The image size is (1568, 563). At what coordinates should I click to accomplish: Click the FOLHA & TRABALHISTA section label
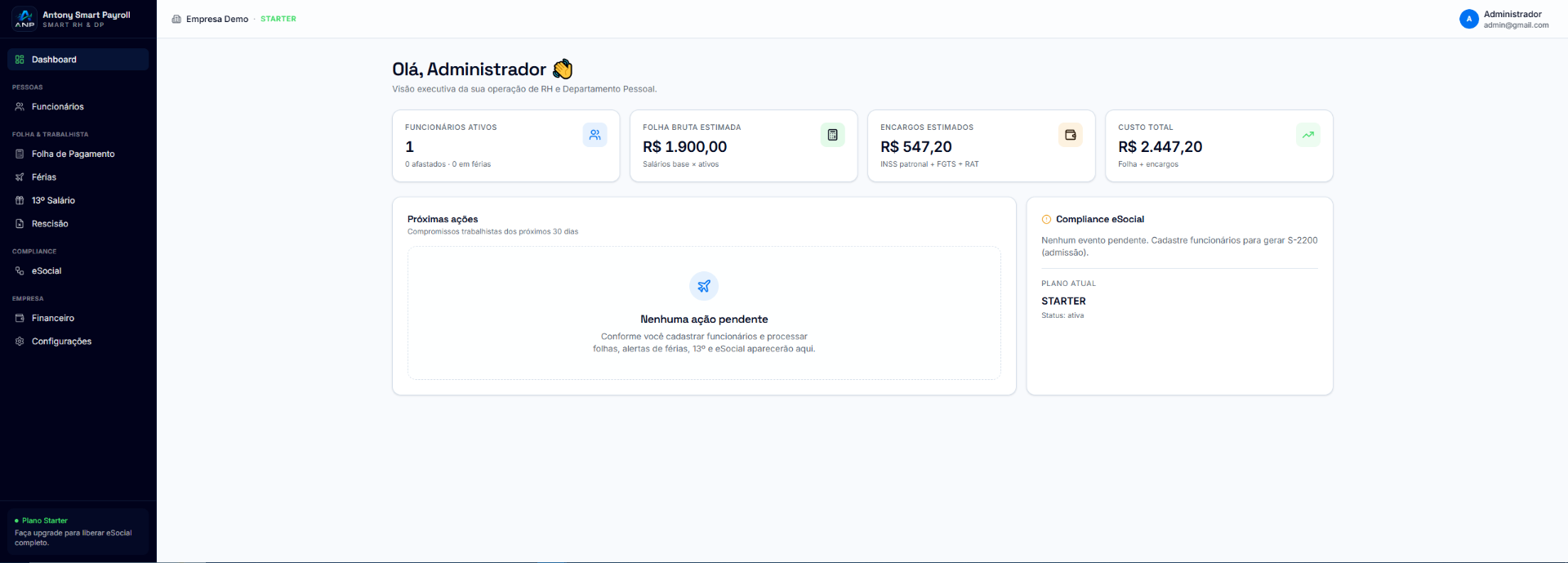point(50,134)
